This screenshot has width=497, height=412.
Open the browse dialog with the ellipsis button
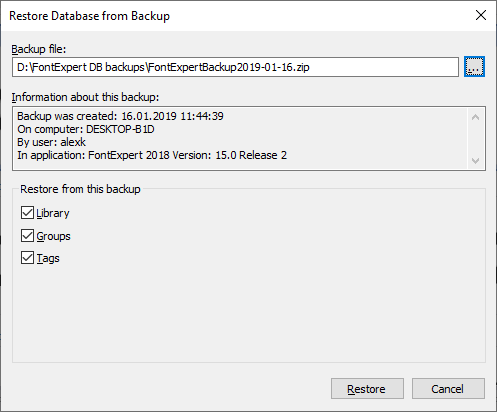point(474,67)
